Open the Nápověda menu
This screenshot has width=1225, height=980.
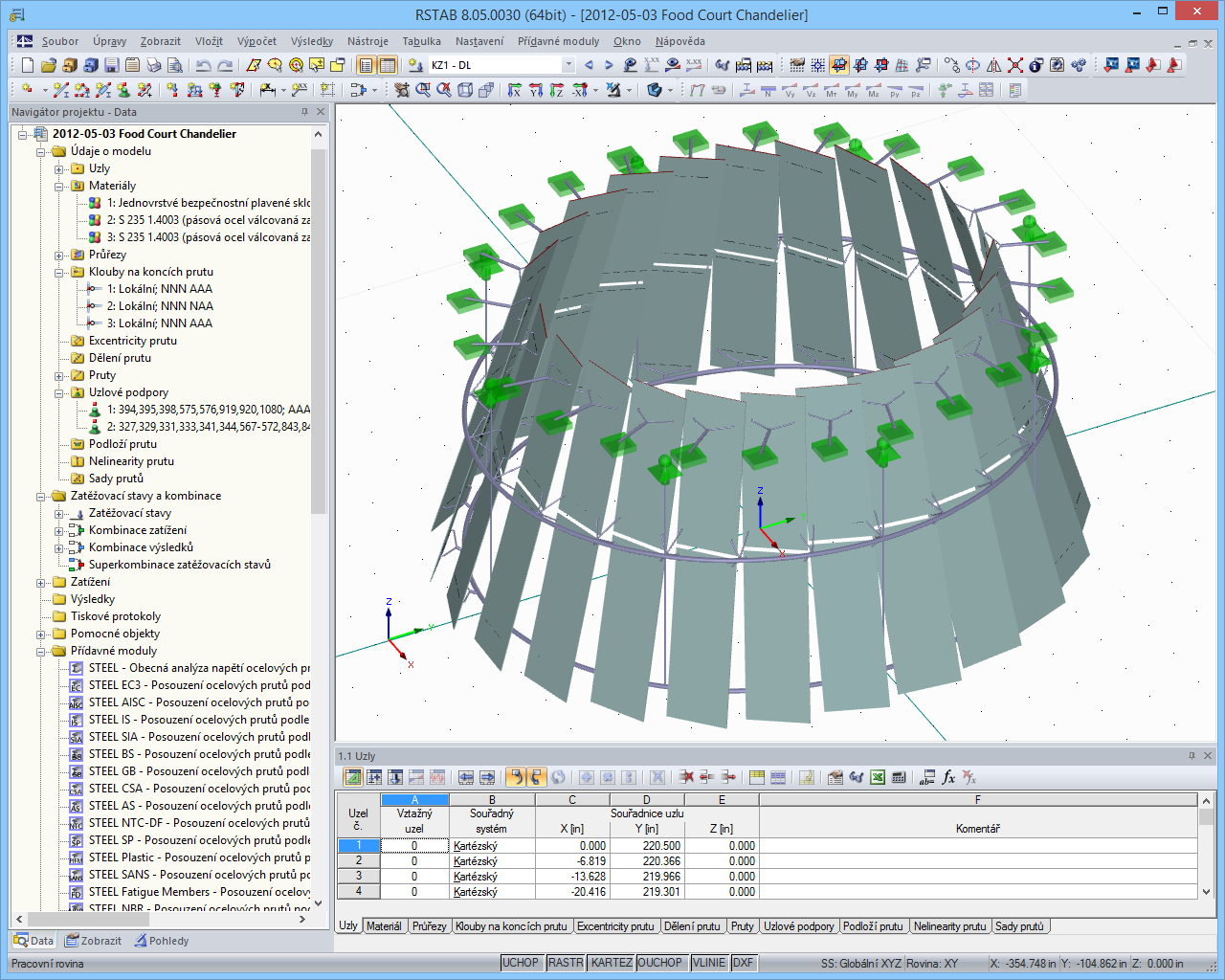680,41
